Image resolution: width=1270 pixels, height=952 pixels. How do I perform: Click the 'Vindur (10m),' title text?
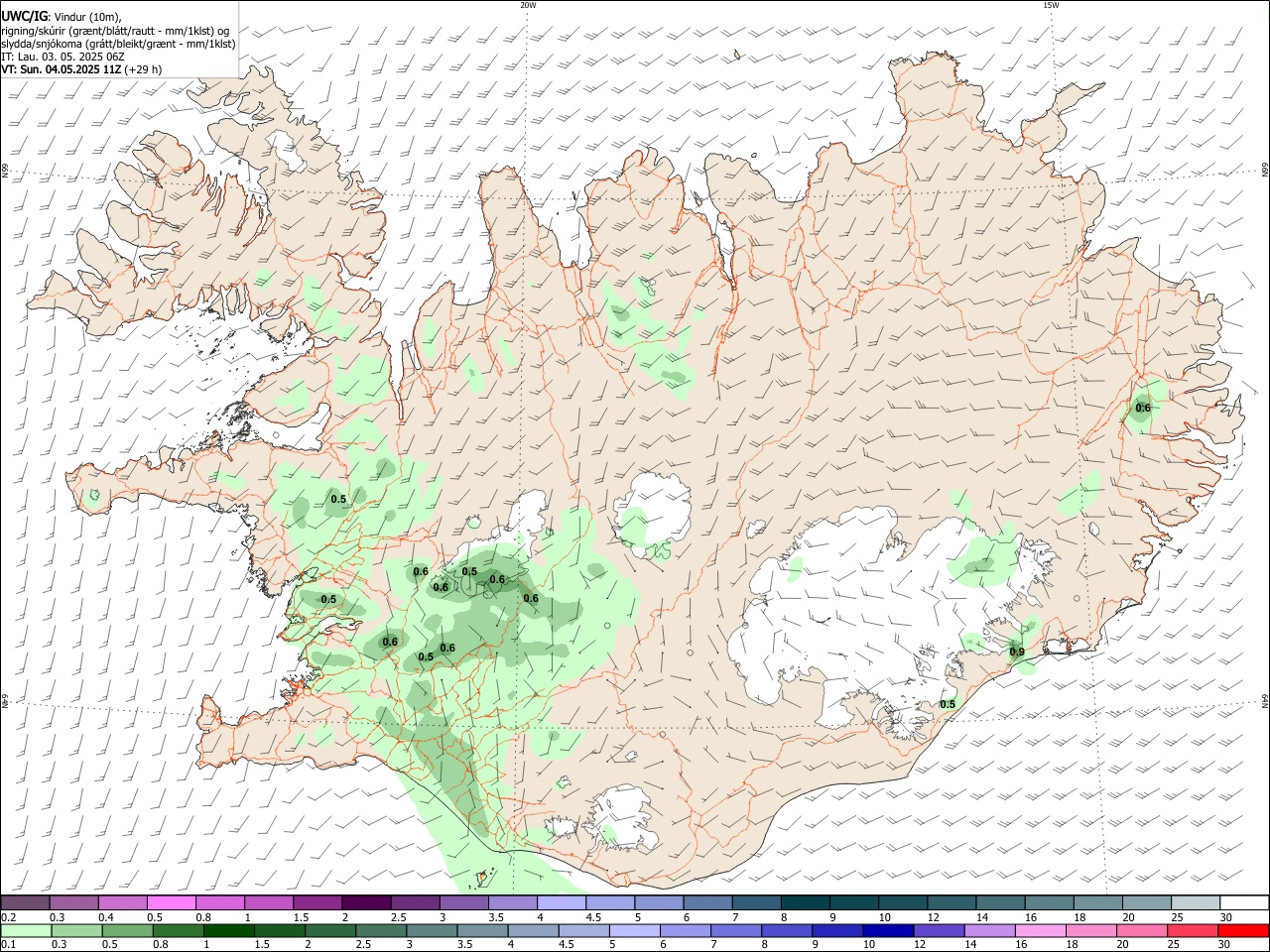[x=86, y=17]
